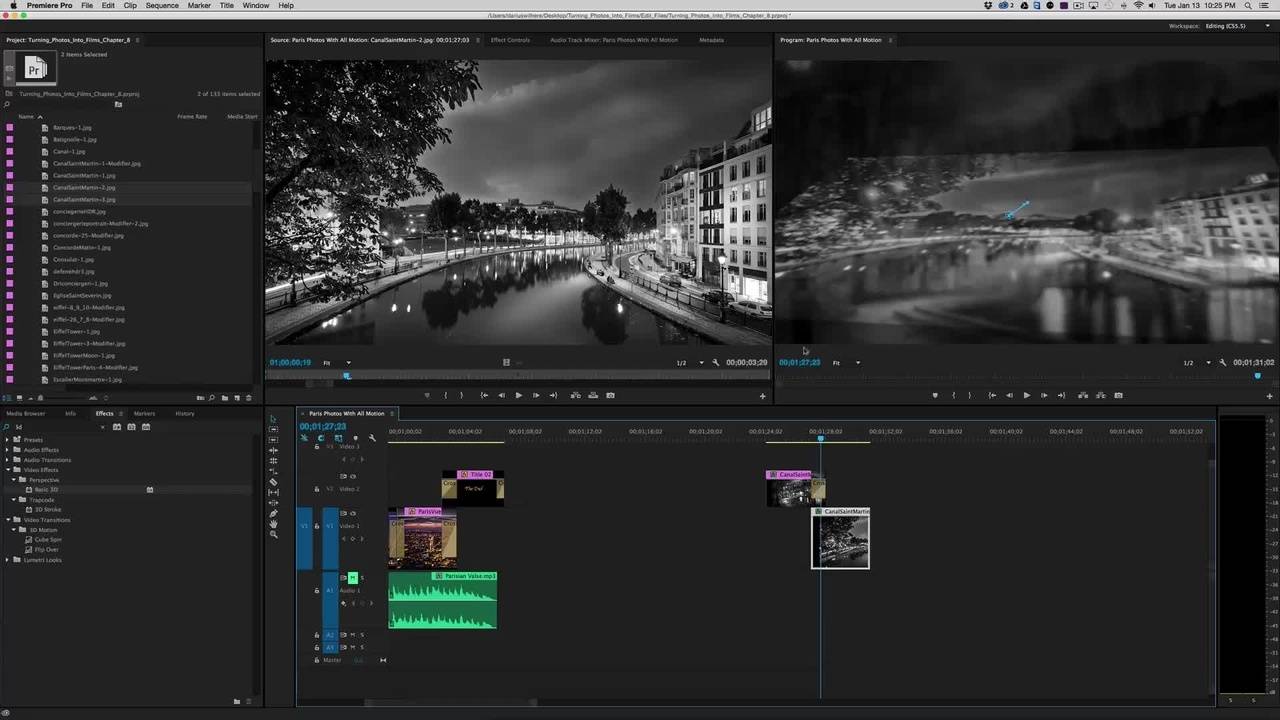The image size is (1280, 720).
Task: Collapse the Video Transitions folder
Action: 8,520
